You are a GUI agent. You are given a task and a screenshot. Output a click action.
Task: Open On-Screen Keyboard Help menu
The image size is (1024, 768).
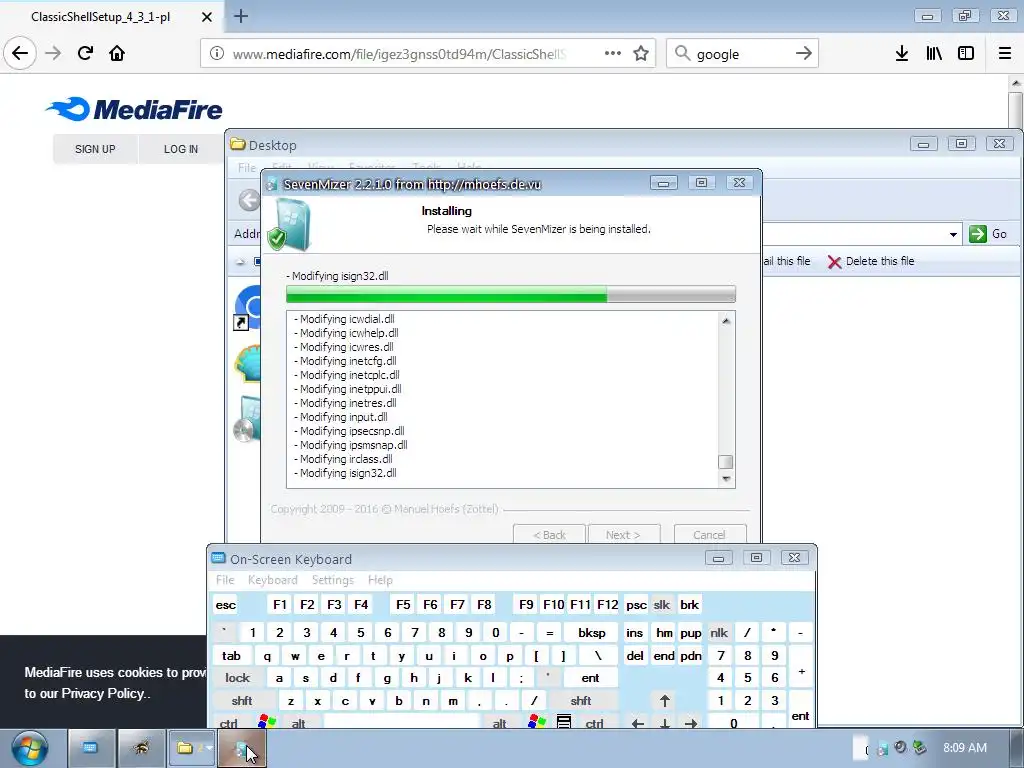[380, 580]
